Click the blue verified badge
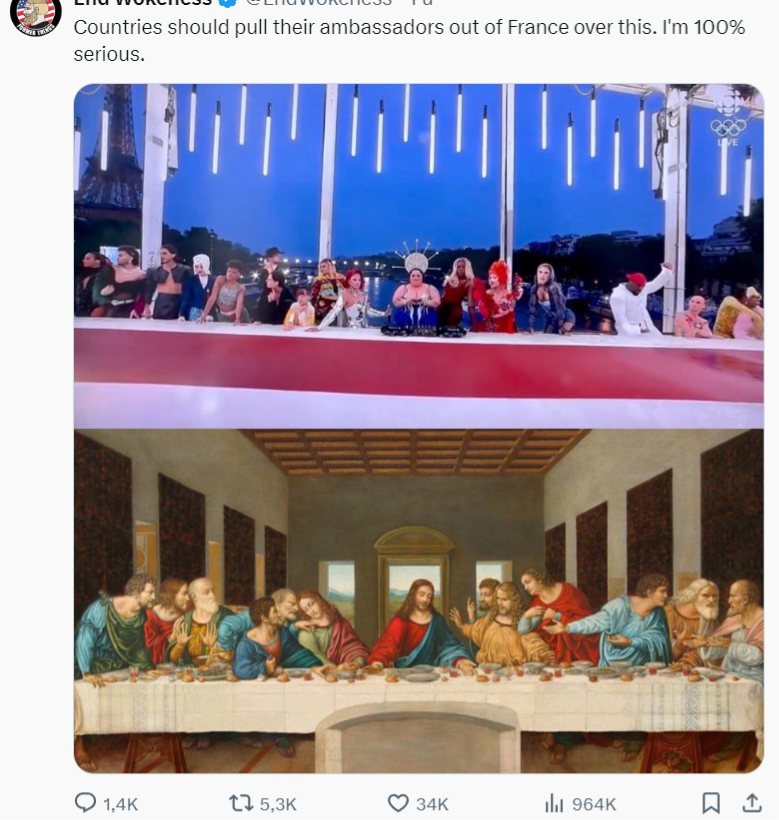This screenshot has height=820, width=779. coord(227,2)
